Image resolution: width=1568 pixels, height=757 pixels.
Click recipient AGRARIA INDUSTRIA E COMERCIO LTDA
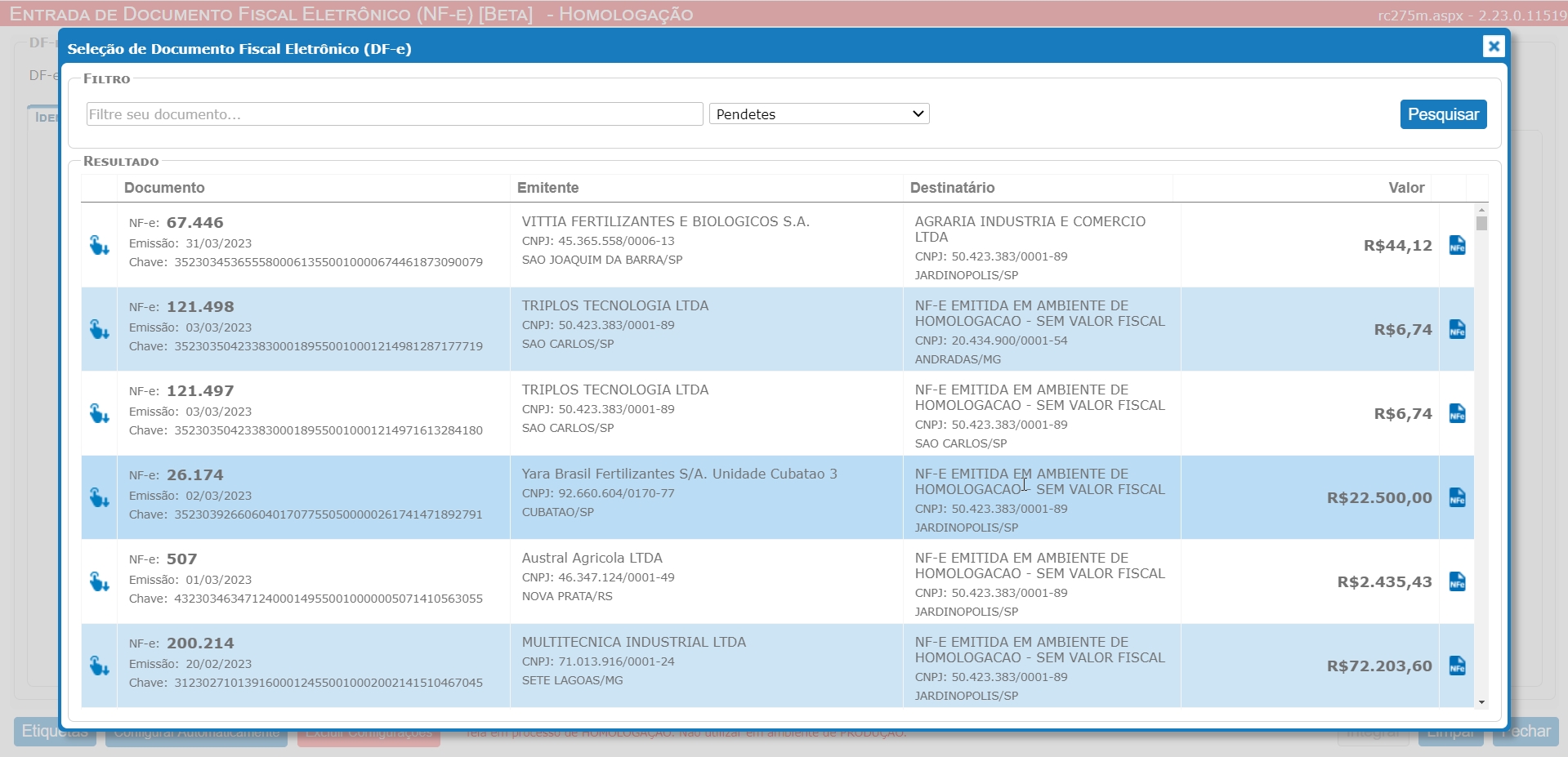(x=1030, y=229)
